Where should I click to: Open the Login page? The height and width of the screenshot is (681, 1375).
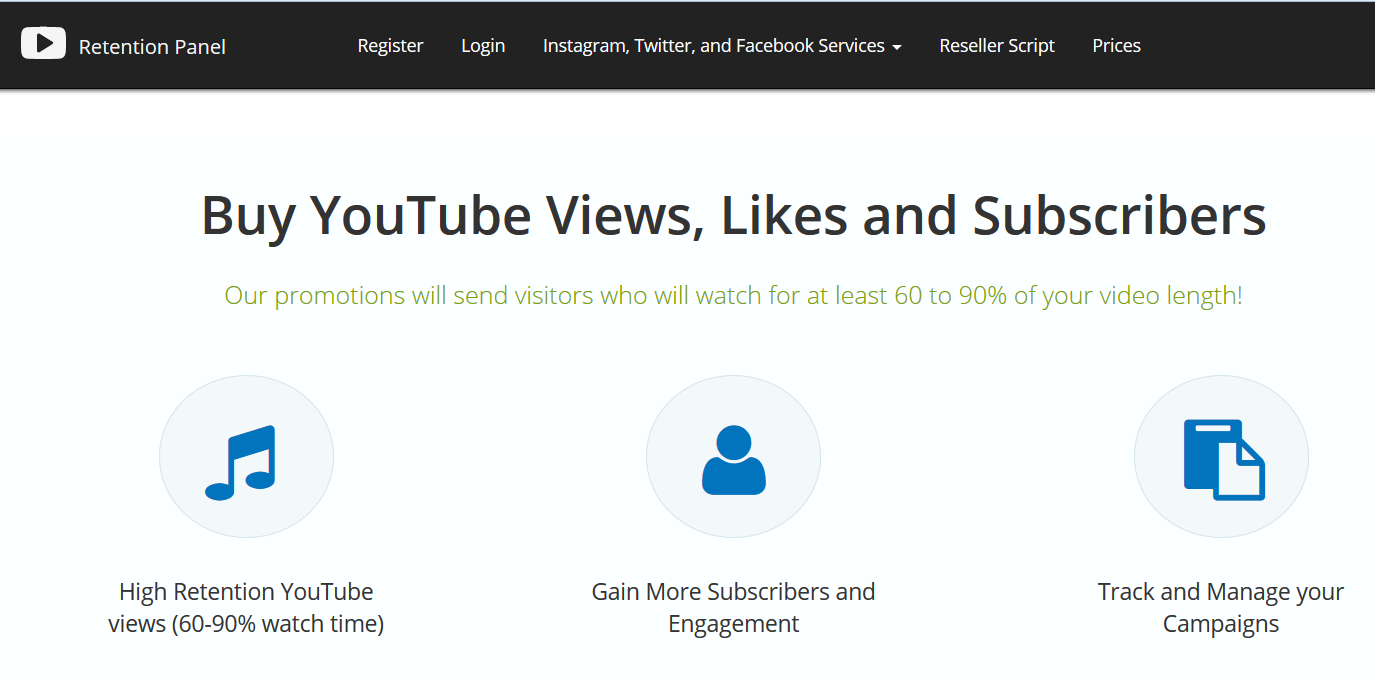click(483, 45)
